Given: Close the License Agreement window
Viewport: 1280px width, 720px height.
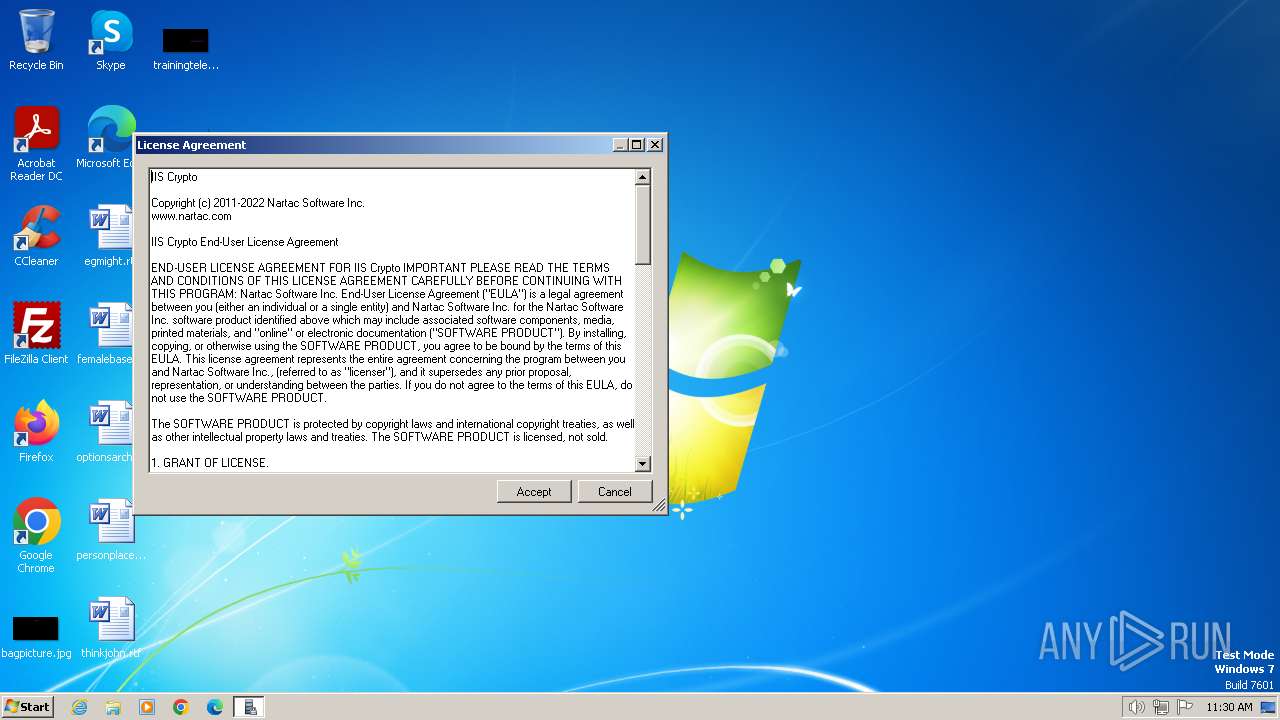Looking at the screenshot, I should pos(655,145).
